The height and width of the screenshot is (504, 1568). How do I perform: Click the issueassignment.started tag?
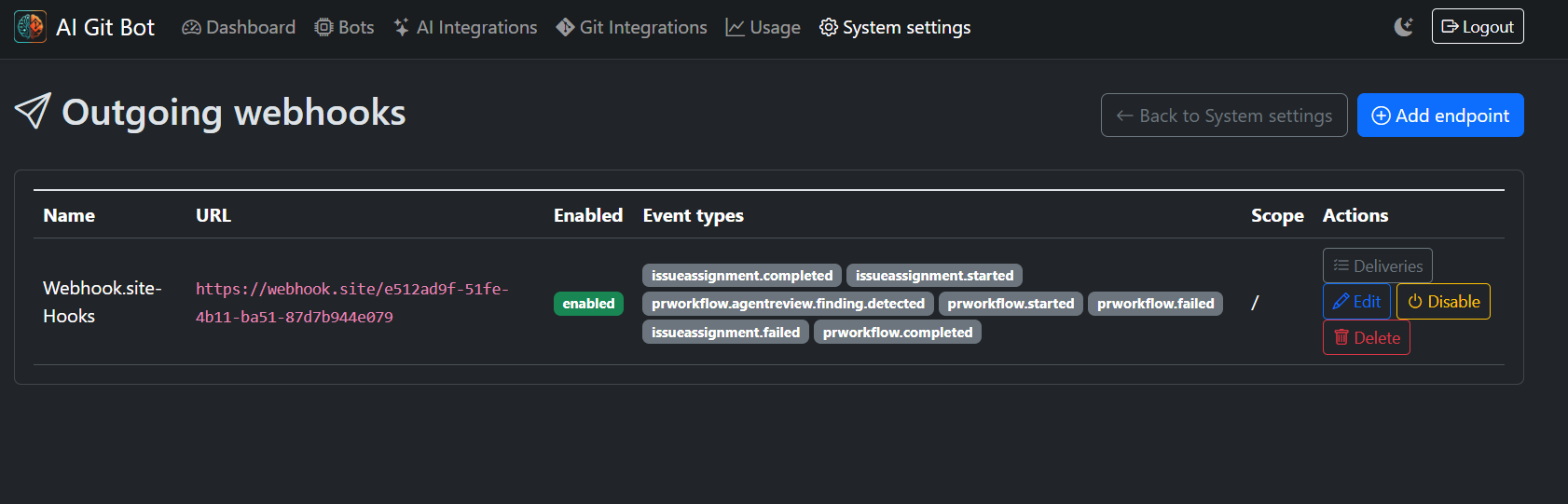(934, 276)
